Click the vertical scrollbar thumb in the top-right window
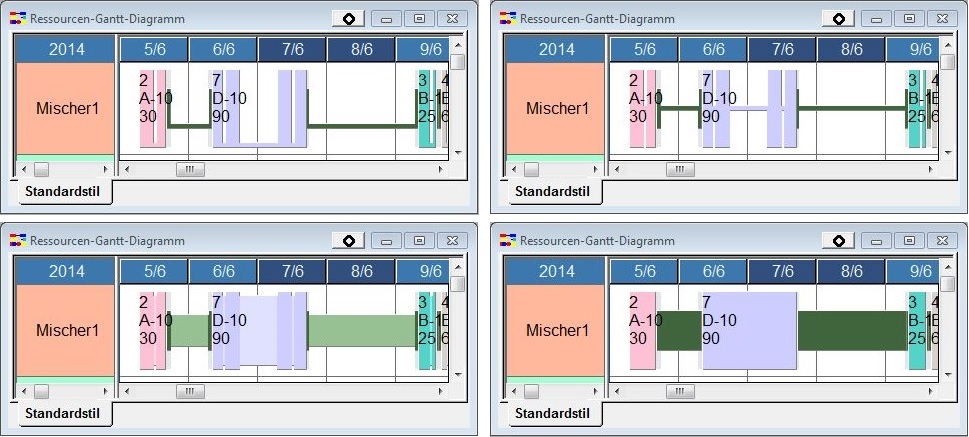Screen dimensions: 969x437 pos(948,62)
